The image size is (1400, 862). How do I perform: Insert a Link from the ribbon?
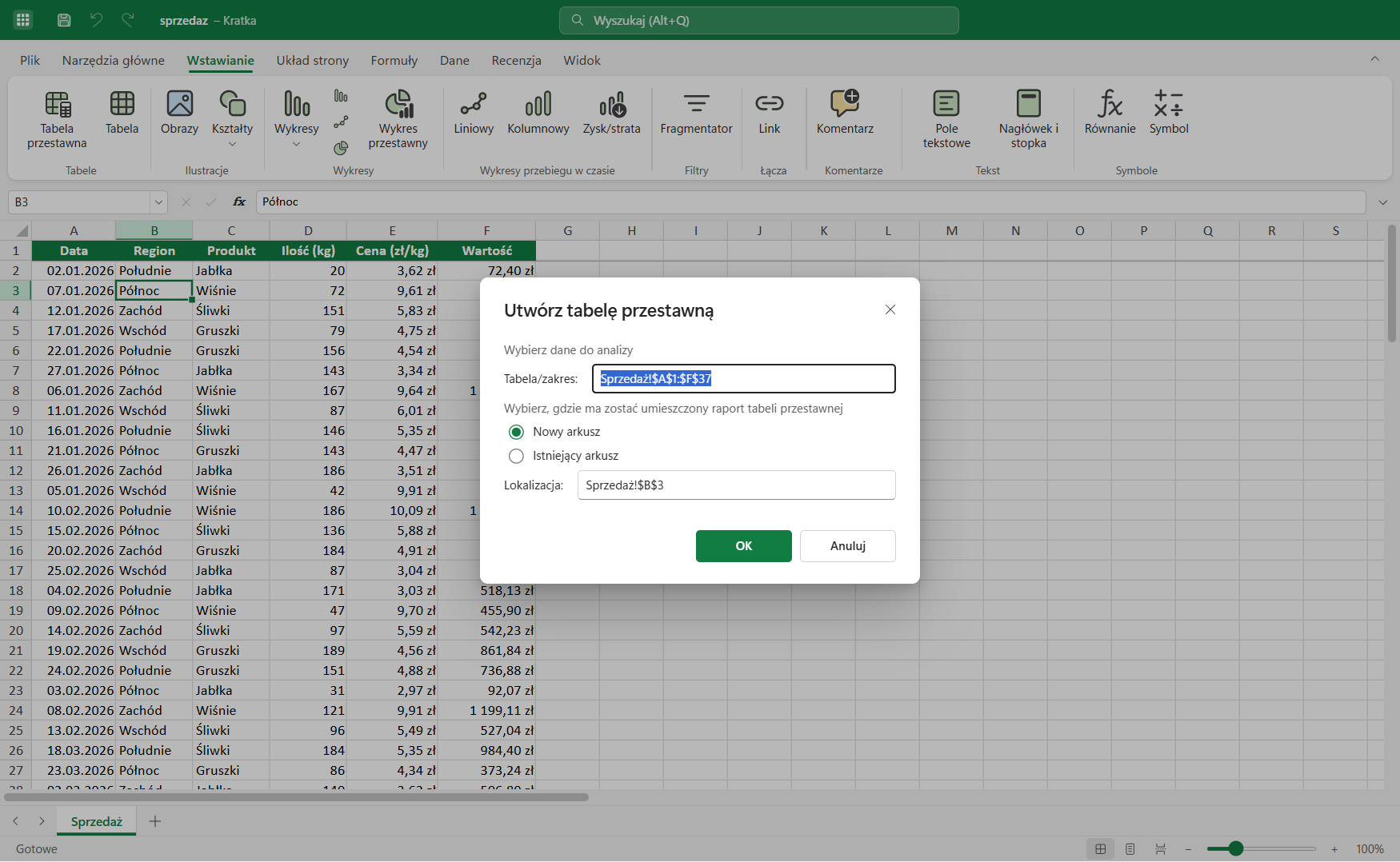769,113
